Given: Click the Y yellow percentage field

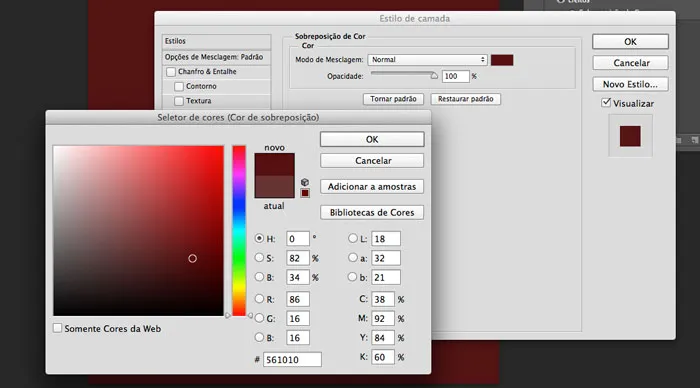Looking at the screenshot, I should (383, 338).
